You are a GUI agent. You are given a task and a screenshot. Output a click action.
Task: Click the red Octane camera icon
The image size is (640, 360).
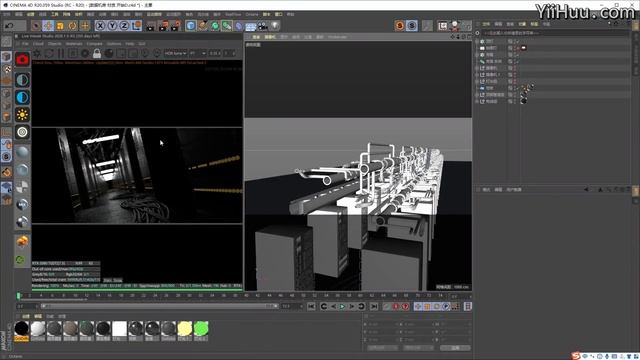(22, 60)
